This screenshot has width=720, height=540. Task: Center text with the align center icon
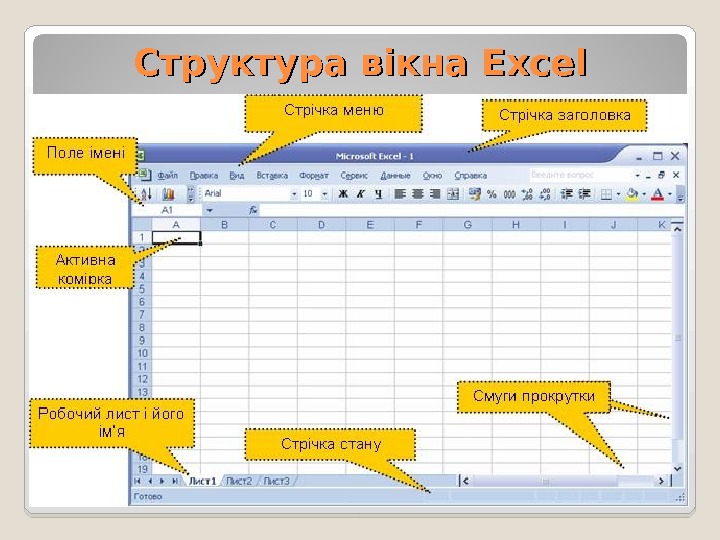pyautogui.click(x=417, y=194)
